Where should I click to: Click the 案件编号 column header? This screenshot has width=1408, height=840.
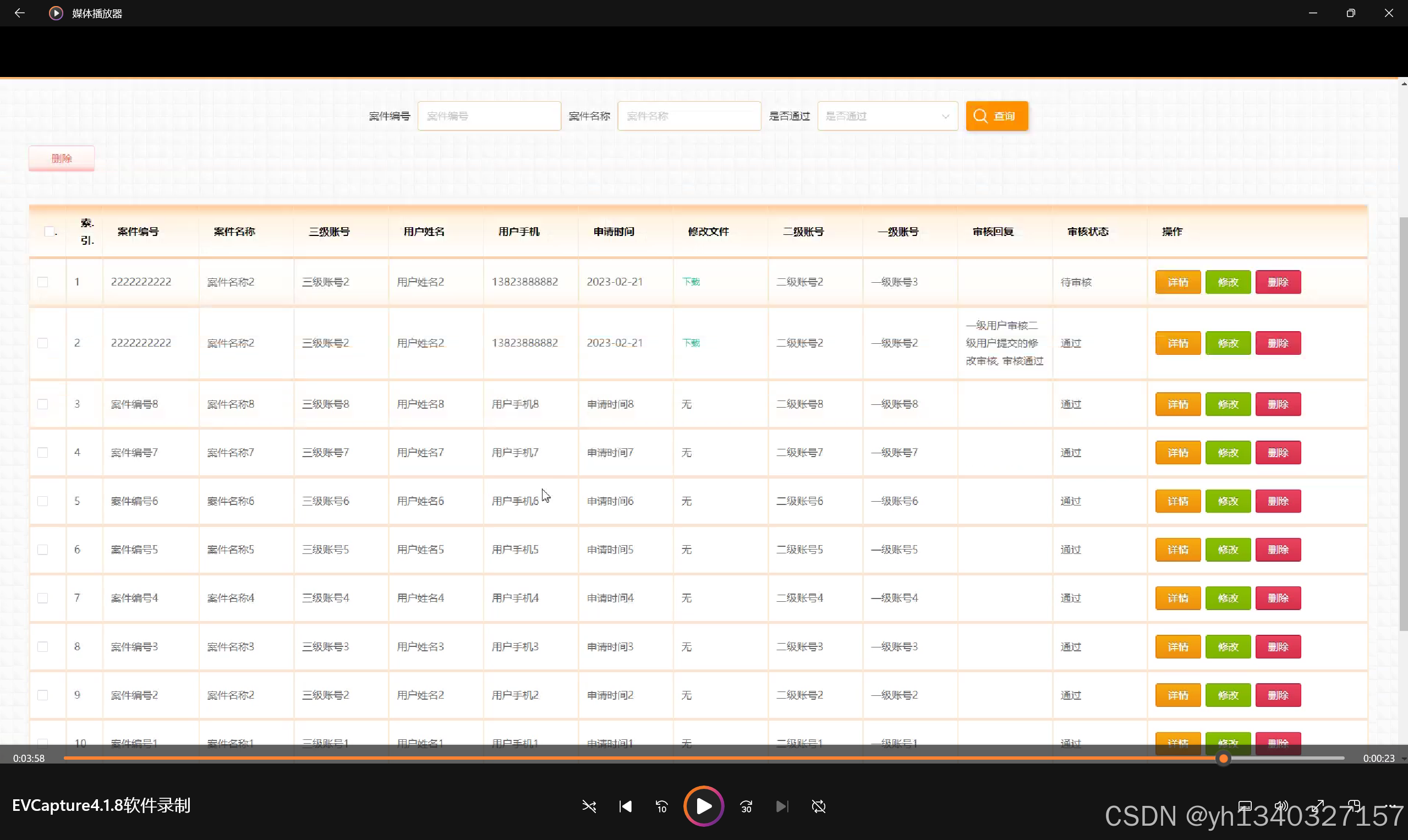138,232
